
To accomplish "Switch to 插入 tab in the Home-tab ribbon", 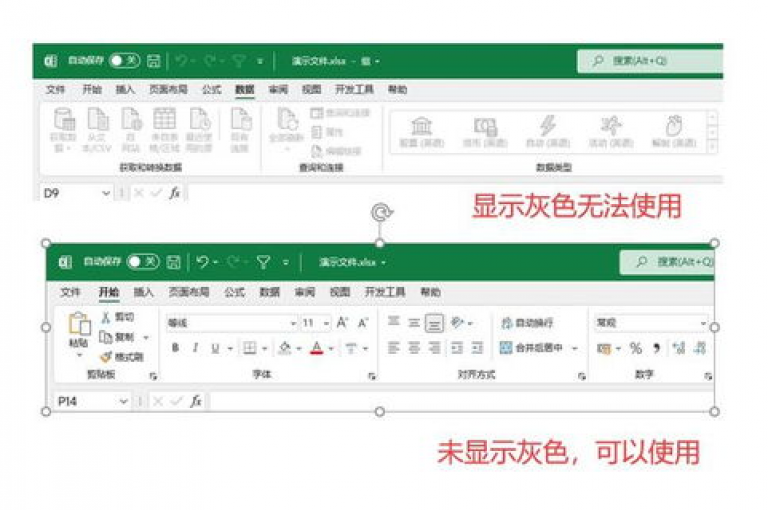I will tap(144, 292).
